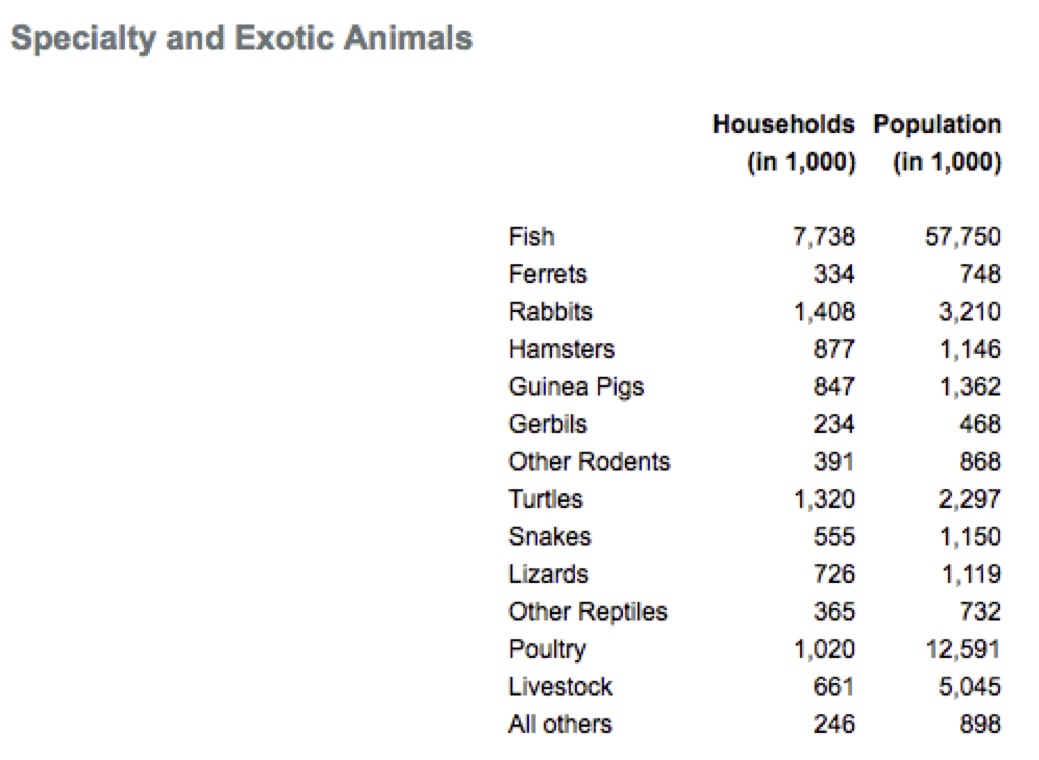
Task: Select the Livestock row label
Action: 559,687
